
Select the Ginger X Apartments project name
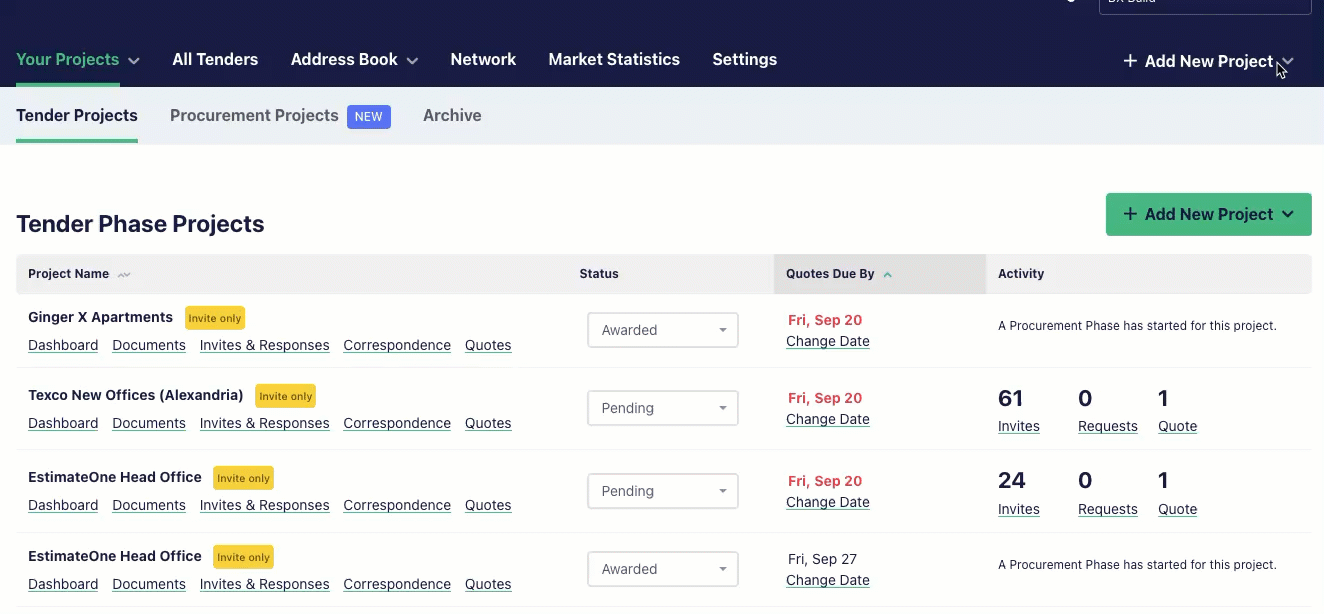tap(100, 318)
